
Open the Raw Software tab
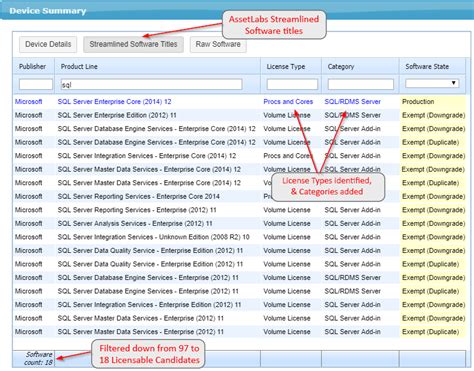point(218,44)
